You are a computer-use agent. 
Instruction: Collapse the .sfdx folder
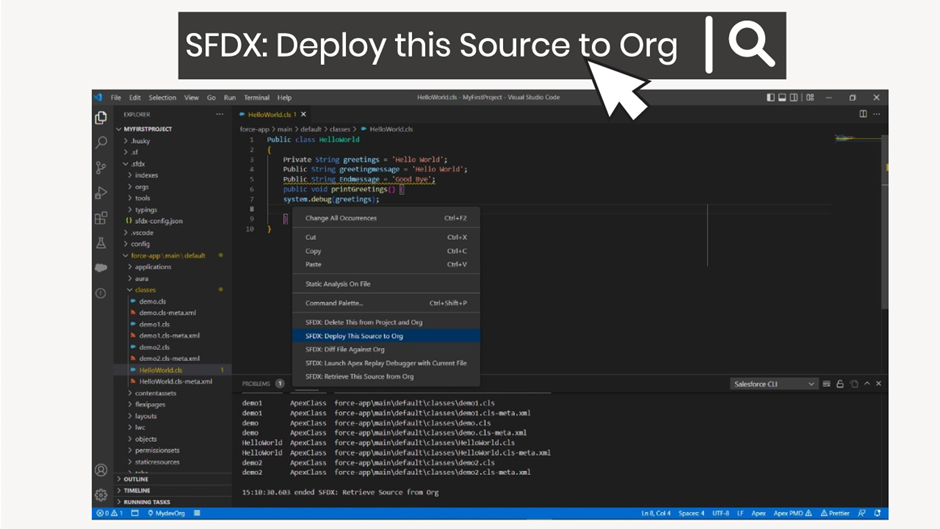(x=138, y=164)
